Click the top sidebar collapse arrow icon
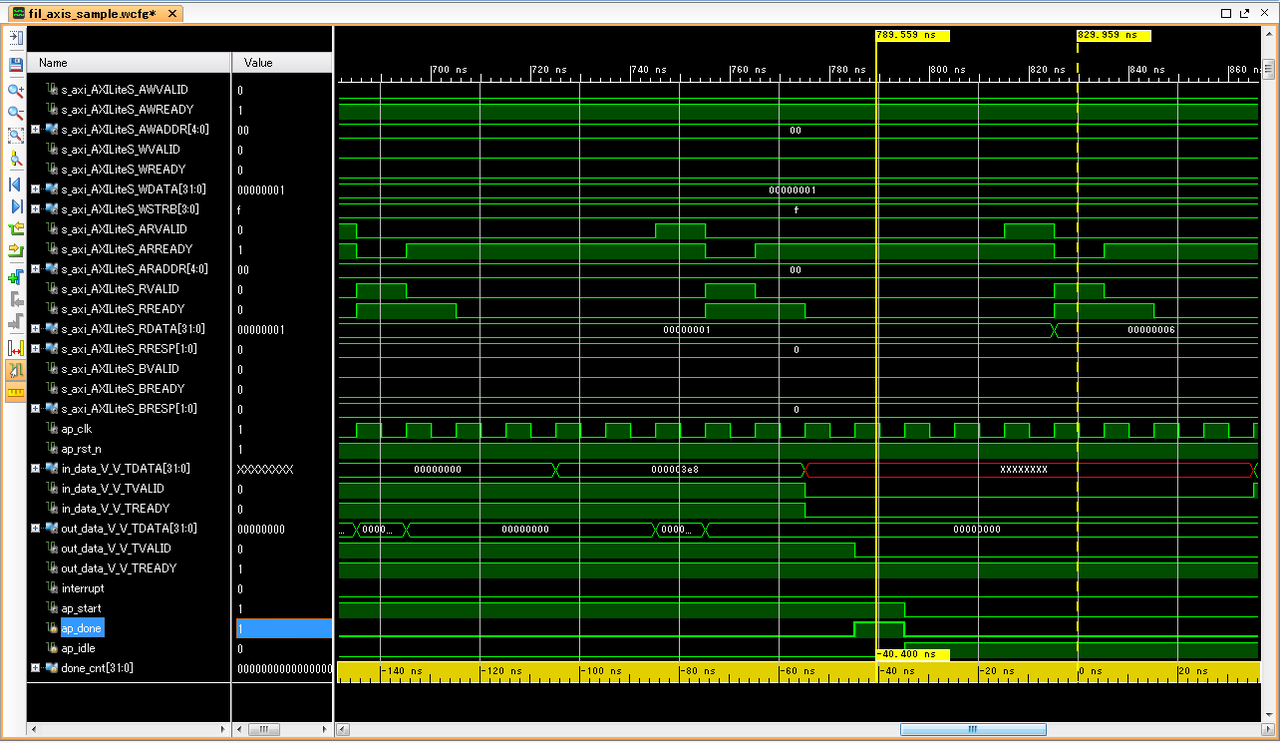Image resolution: width=1280 pixels, height=743 pixels. pyautogui.click(x=15, y=38)
